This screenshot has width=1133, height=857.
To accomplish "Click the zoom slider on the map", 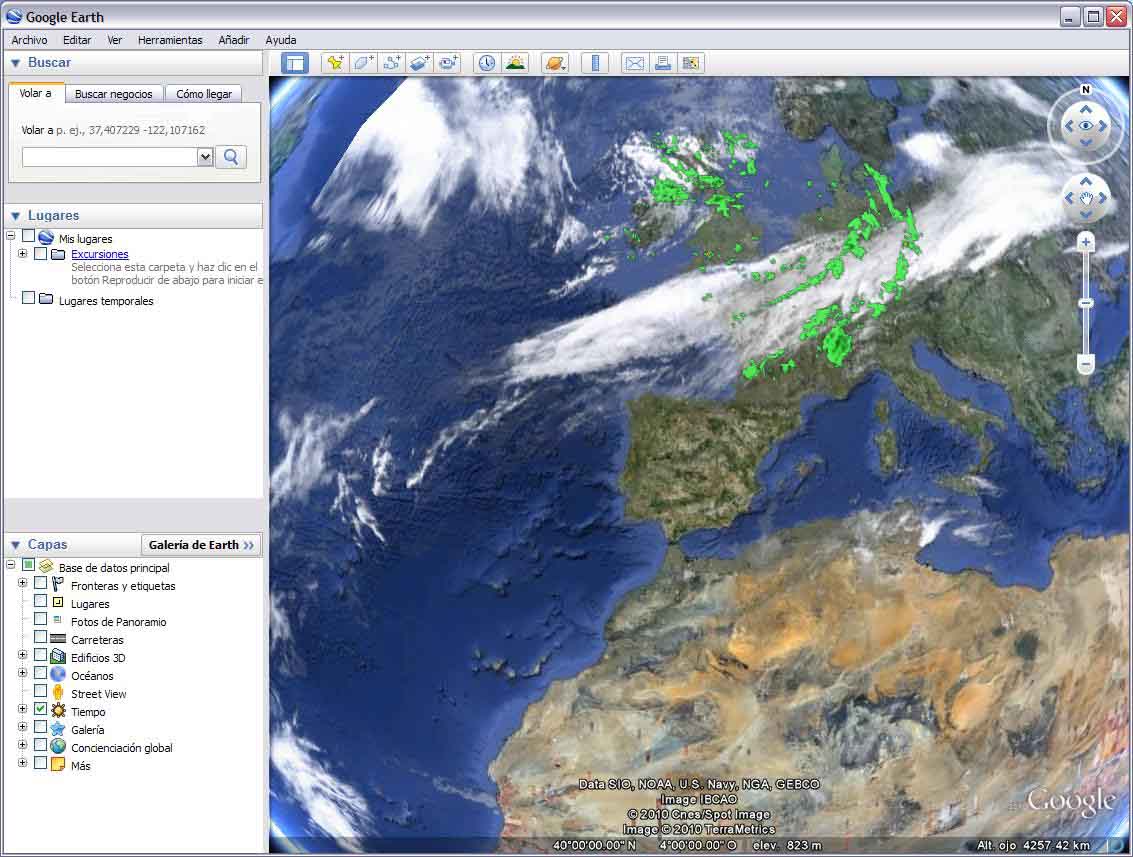I will pos(1086,303).
